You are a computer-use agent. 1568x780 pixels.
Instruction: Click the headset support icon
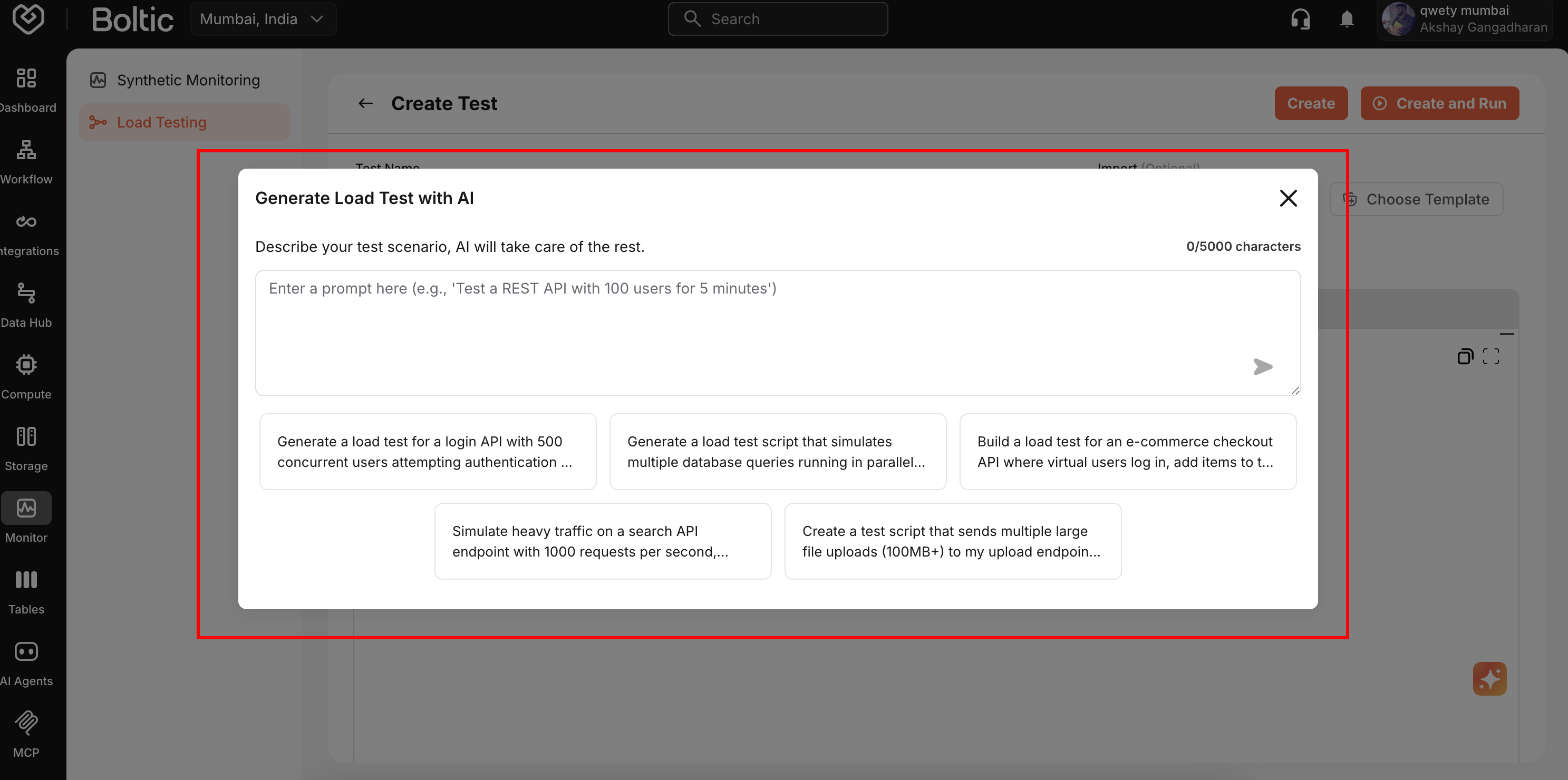coord(1300,19)
